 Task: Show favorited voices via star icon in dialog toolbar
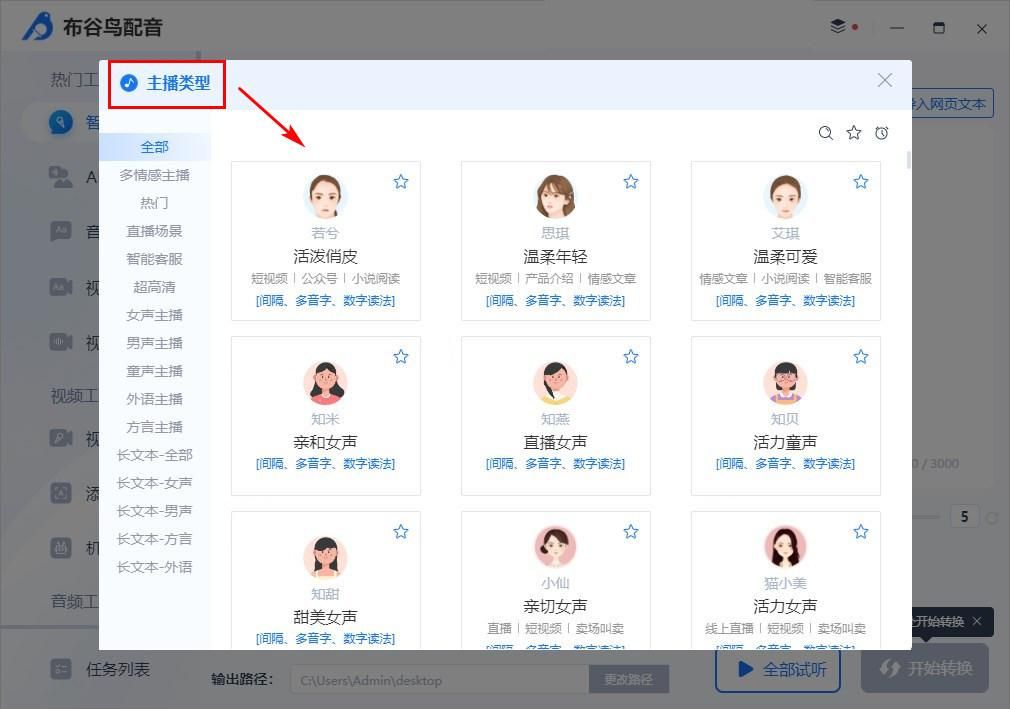click(x=853, y=133)
